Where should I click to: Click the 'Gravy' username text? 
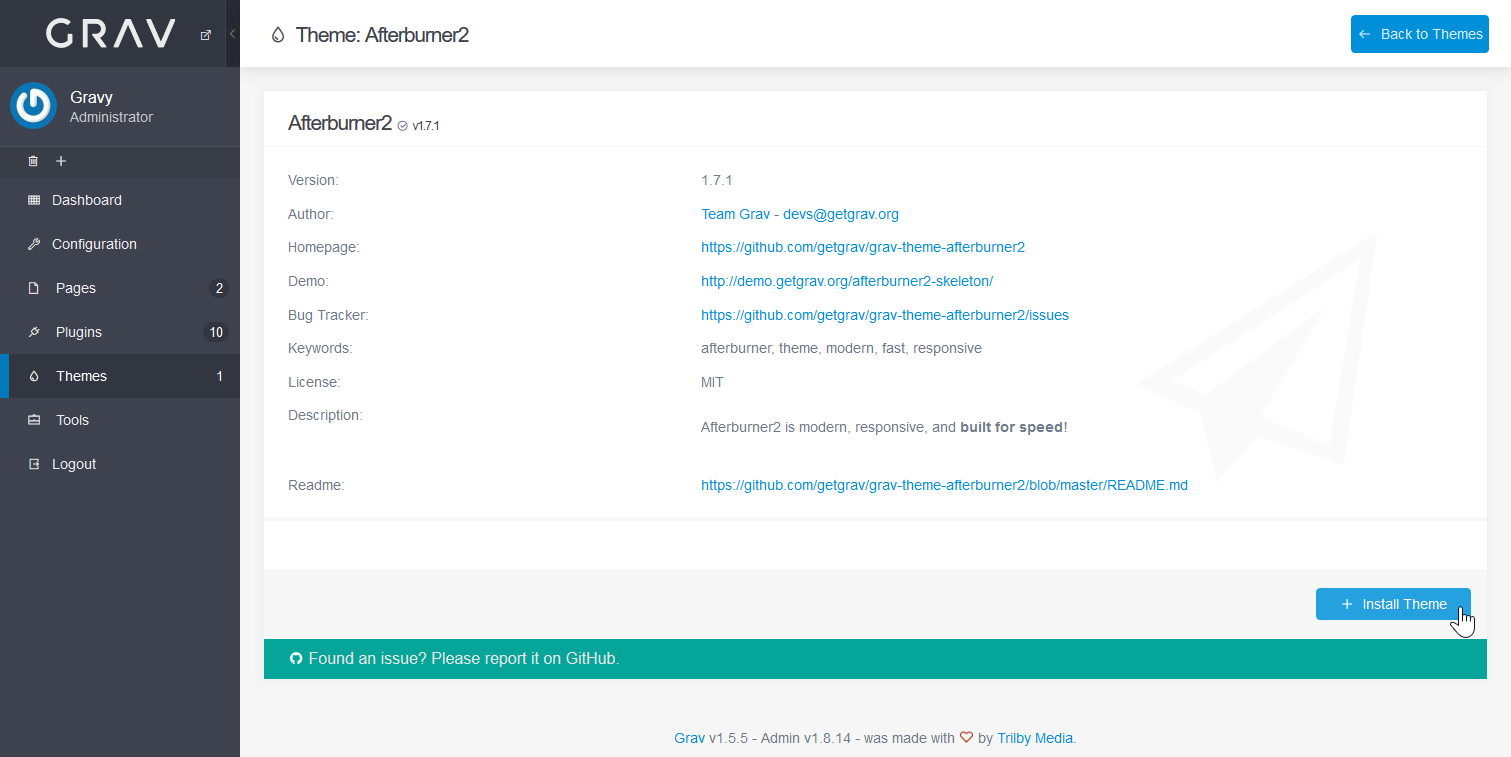tap(91, 97)
